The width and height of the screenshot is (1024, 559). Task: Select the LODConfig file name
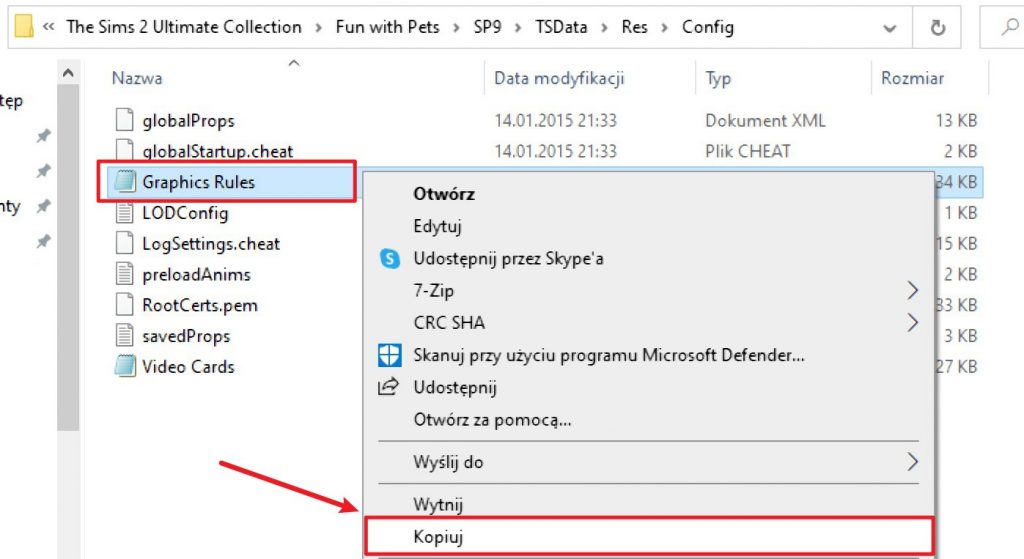pyautogui.click(x=185, y=213)
